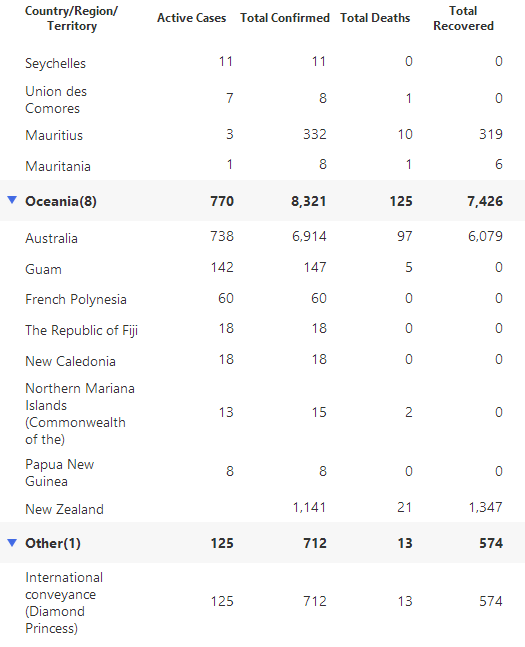Screen dimensions: 525x647
Task: Click the Country/Region/Territory header
Action: [71, 18]
